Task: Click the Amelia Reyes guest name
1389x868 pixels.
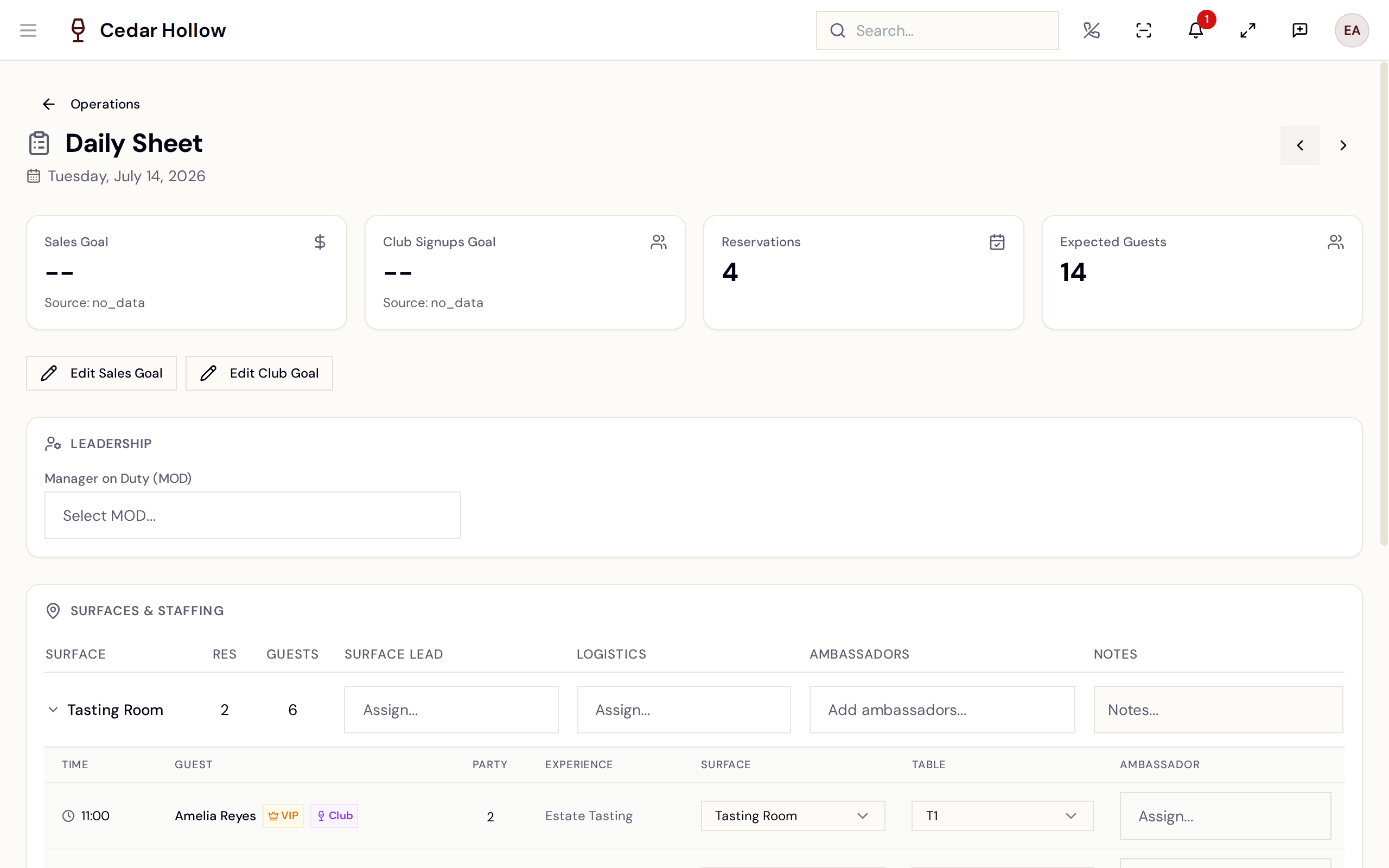Action: (x=215, y=816)
